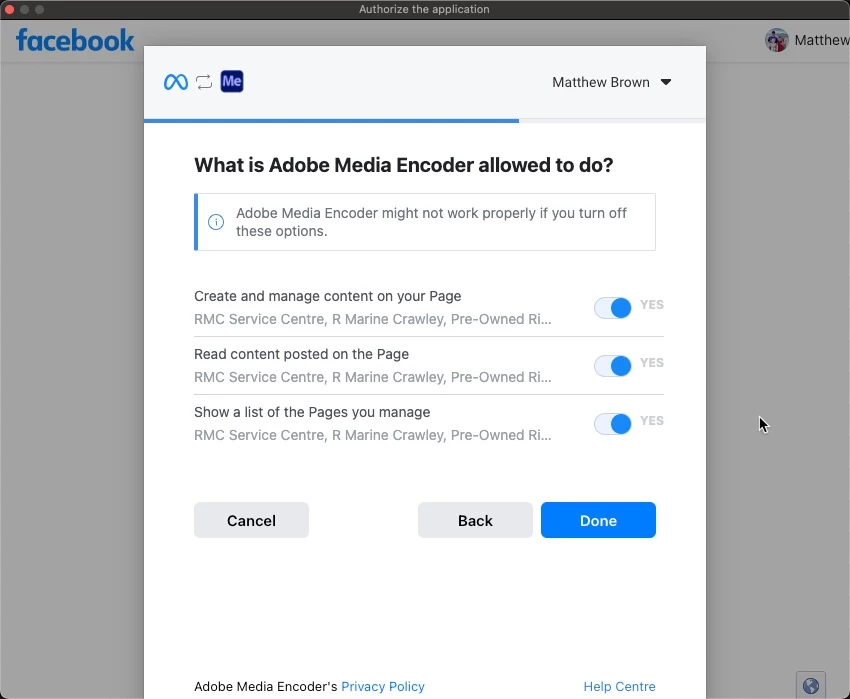Click the Matthew name in the Facebook header
The height and width of the screenshot is (699, 850).
tap(822, 40)
